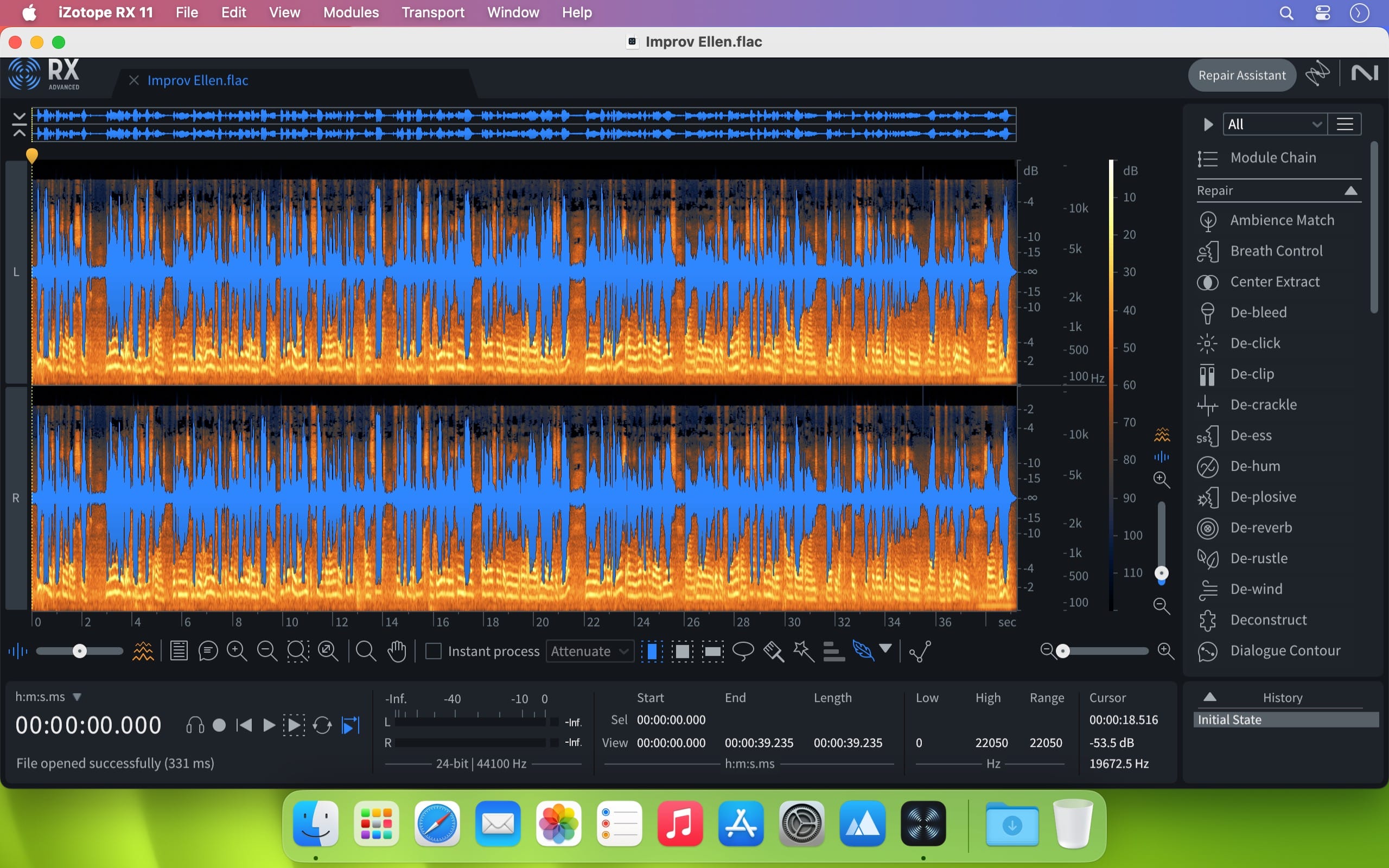The image size is (1389, 868).
Task: Open the File menu
Action: (x=187, y=12)
